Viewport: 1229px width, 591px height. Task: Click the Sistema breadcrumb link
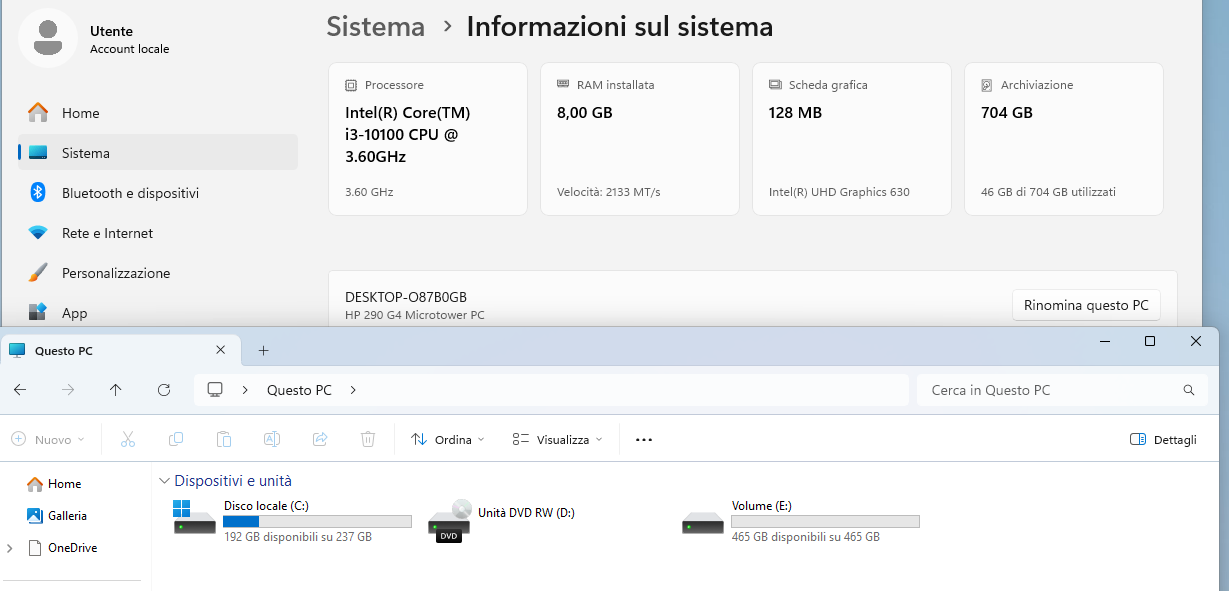376,26
